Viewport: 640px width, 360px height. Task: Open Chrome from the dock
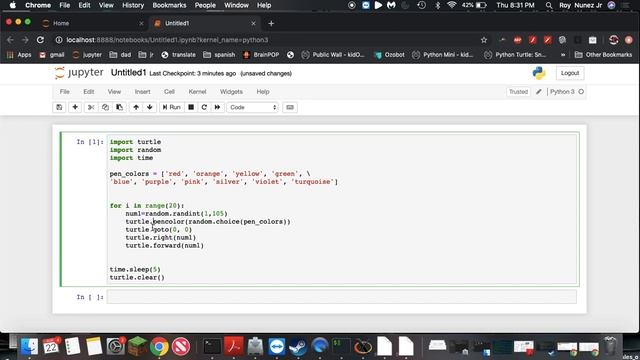[159, 347]
